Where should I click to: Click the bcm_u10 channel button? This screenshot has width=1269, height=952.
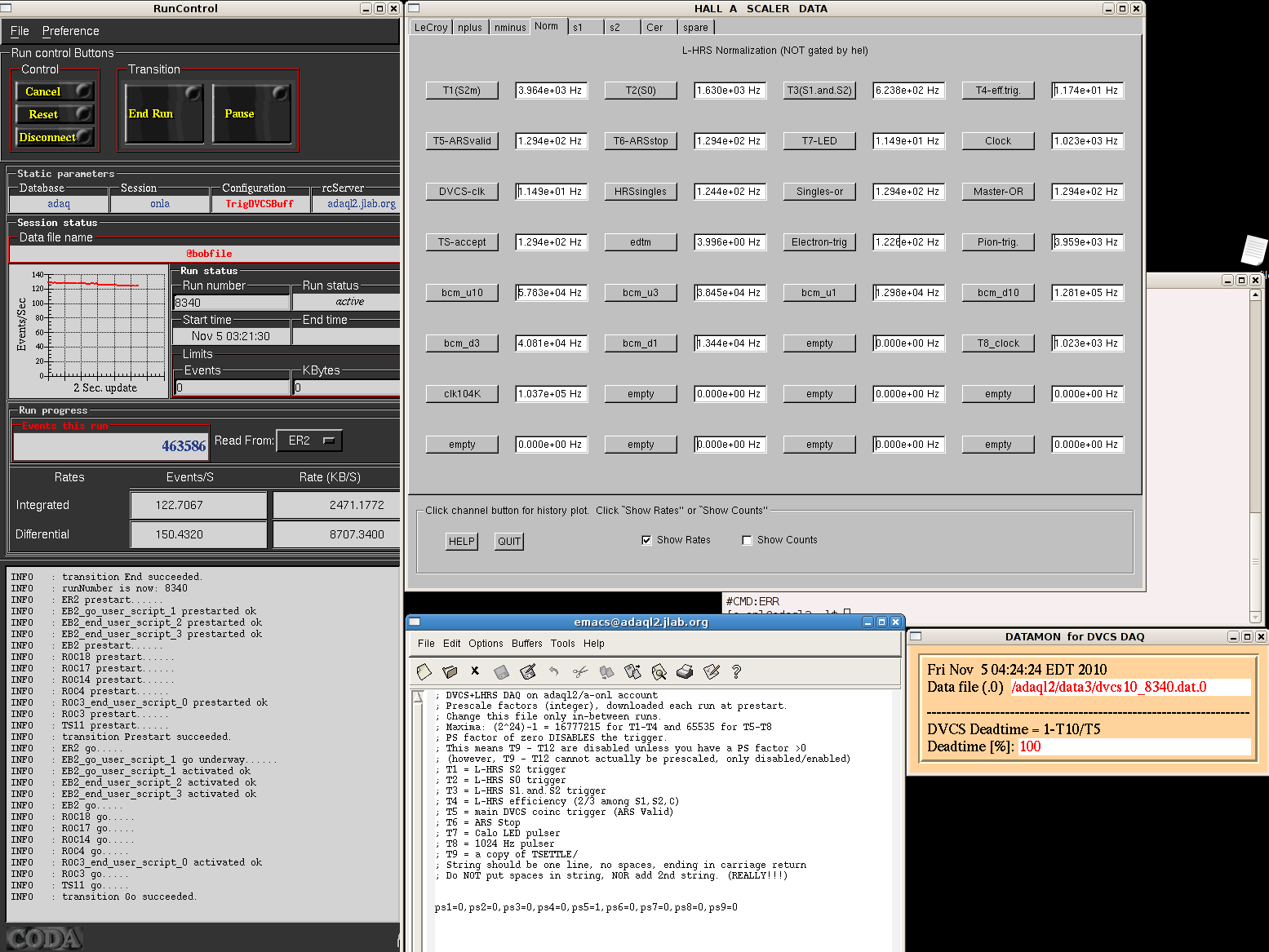(462, 293)
